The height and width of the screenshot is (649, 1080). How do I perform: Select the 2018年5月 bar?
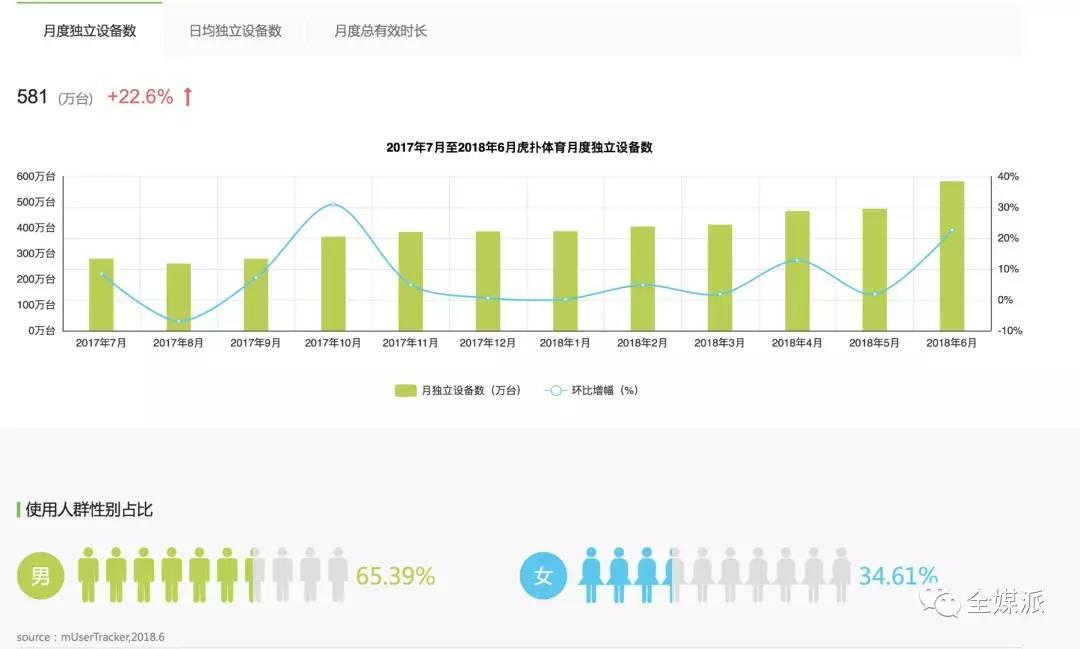click(875, 270)
